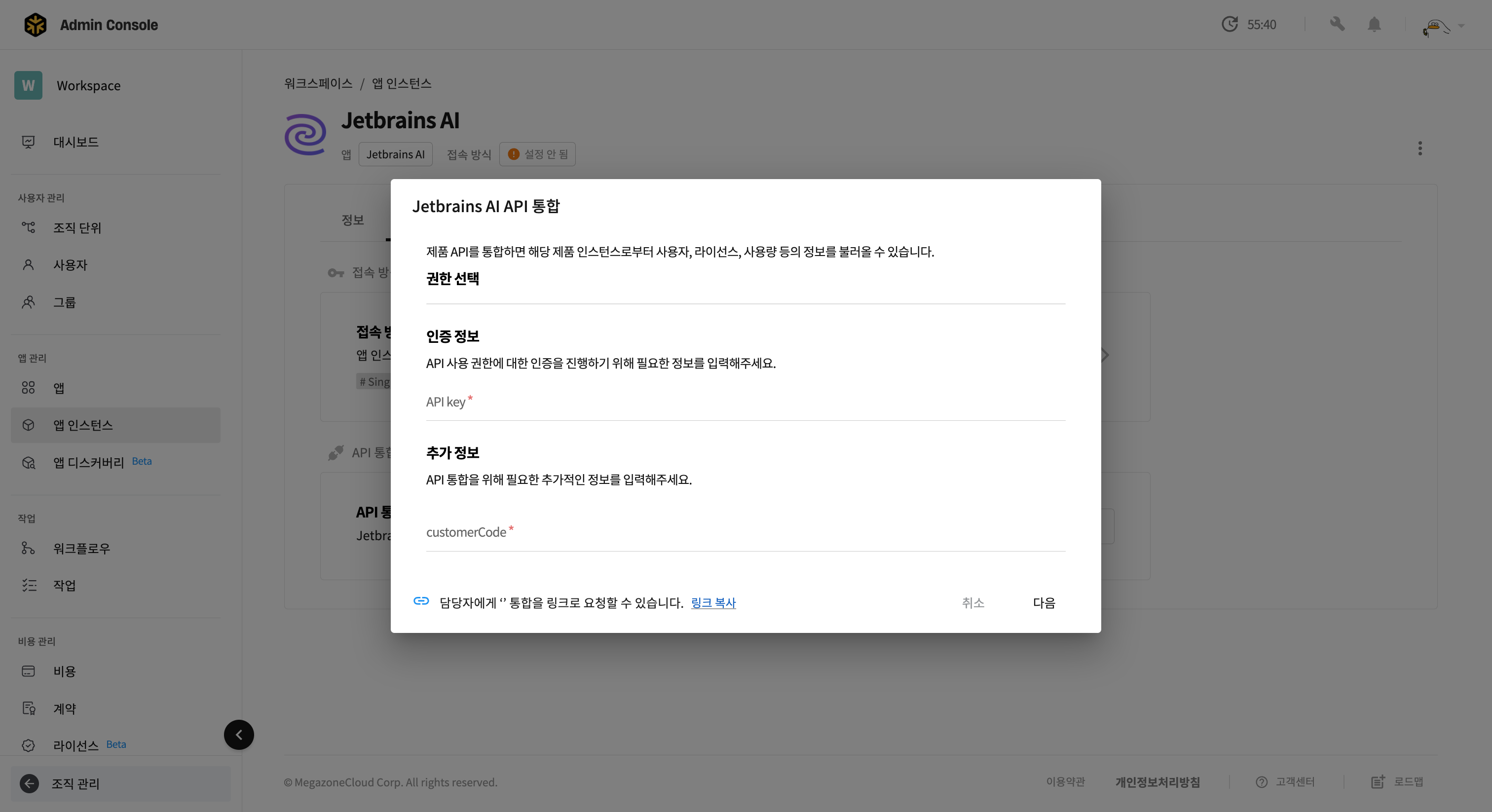Go back to 조직 관리
This screenshot has height=812, width=1492.
click(x=120, y=783)
